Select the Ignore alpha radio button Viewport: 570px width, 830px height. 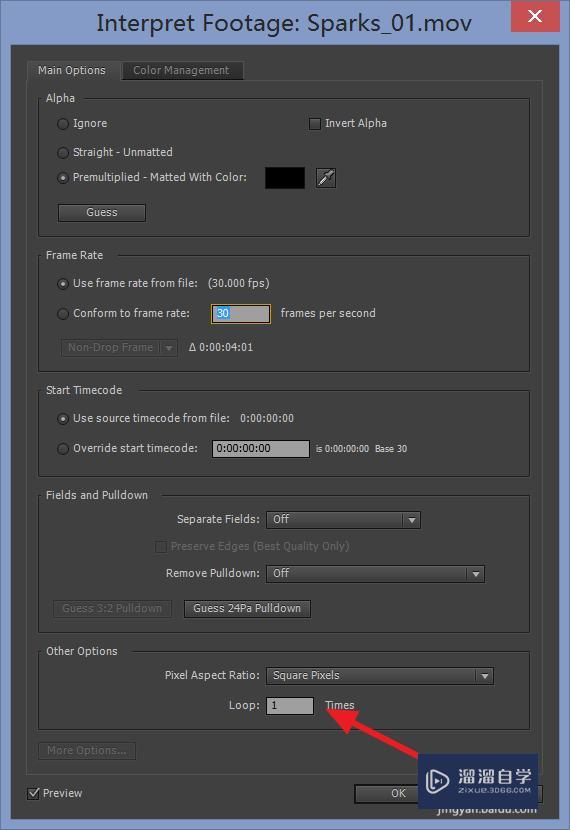click(x=63, y=124)
